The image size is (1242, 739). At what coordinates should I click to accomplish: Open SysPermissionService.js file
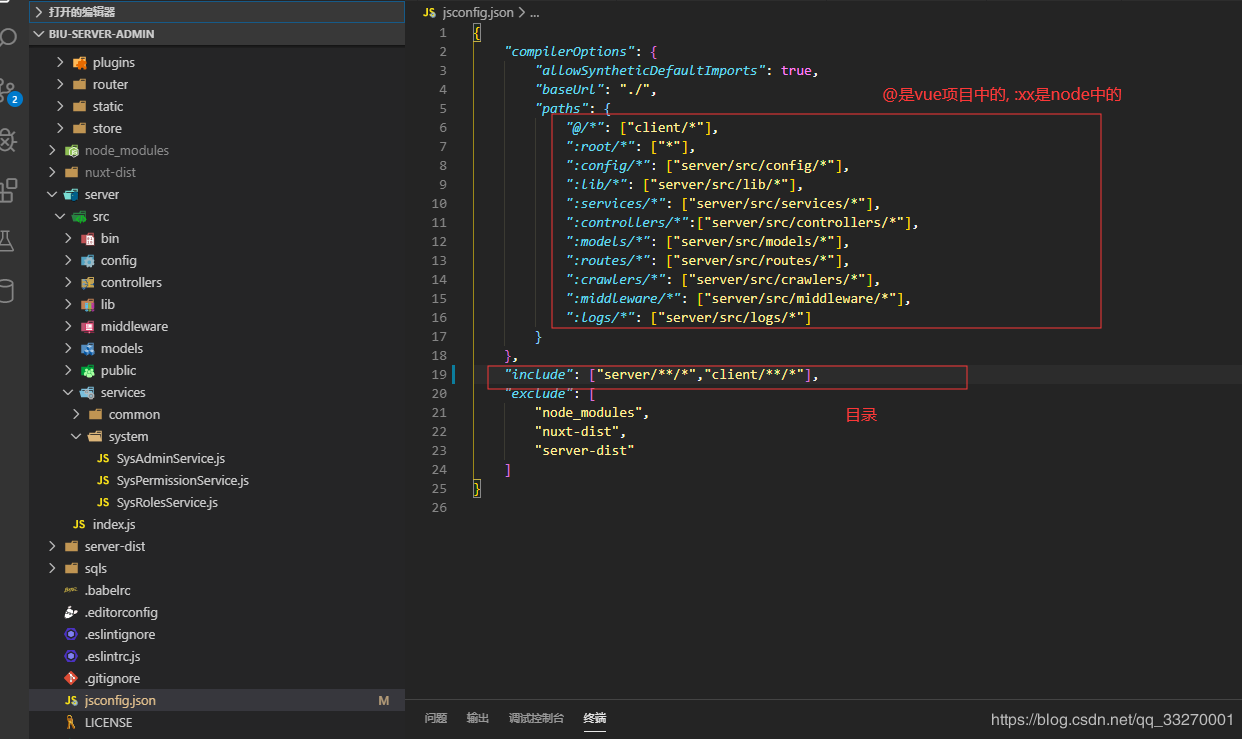[182, 480]
